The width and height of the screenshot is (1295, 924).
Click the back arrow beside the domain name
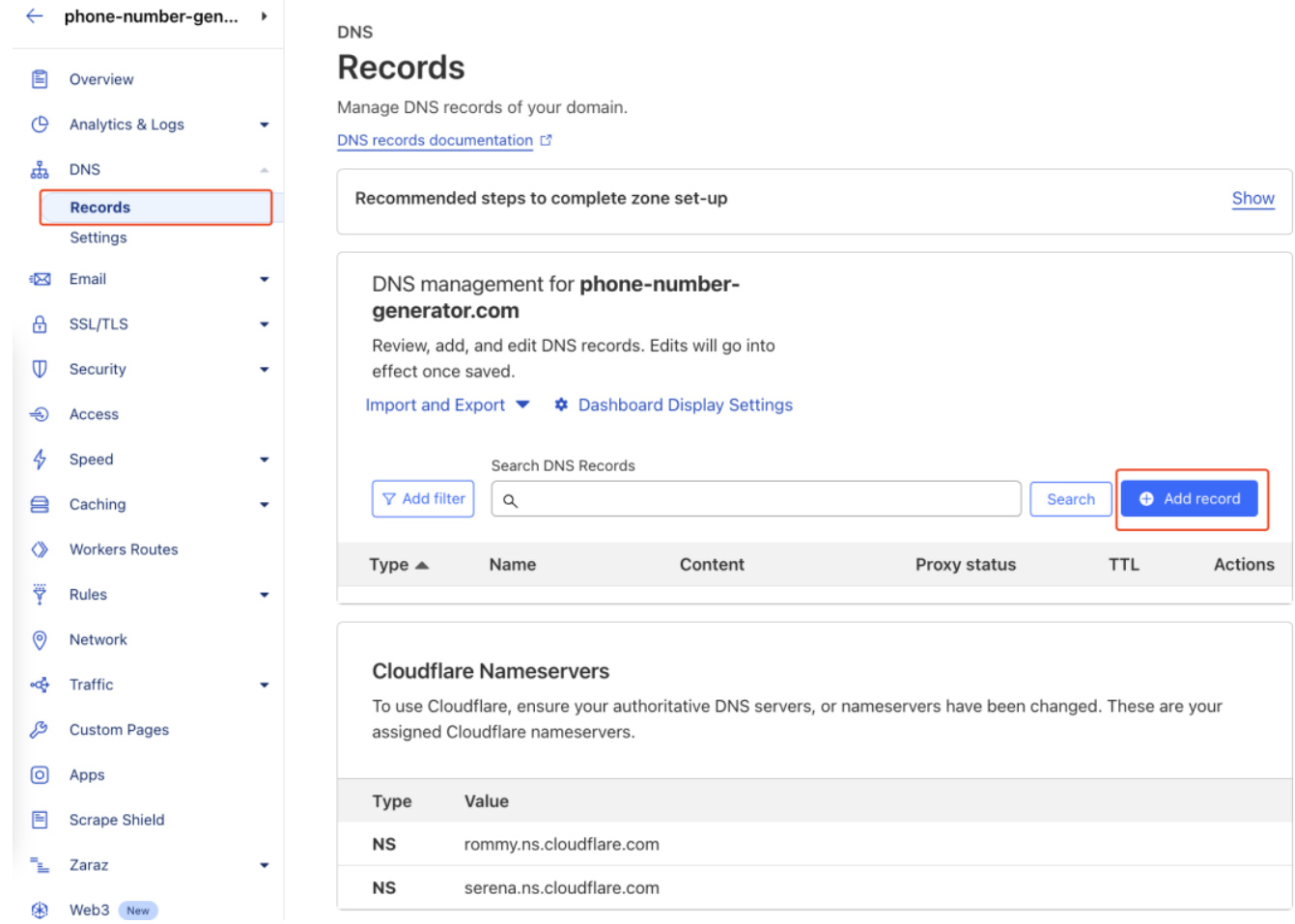point(35,15)
